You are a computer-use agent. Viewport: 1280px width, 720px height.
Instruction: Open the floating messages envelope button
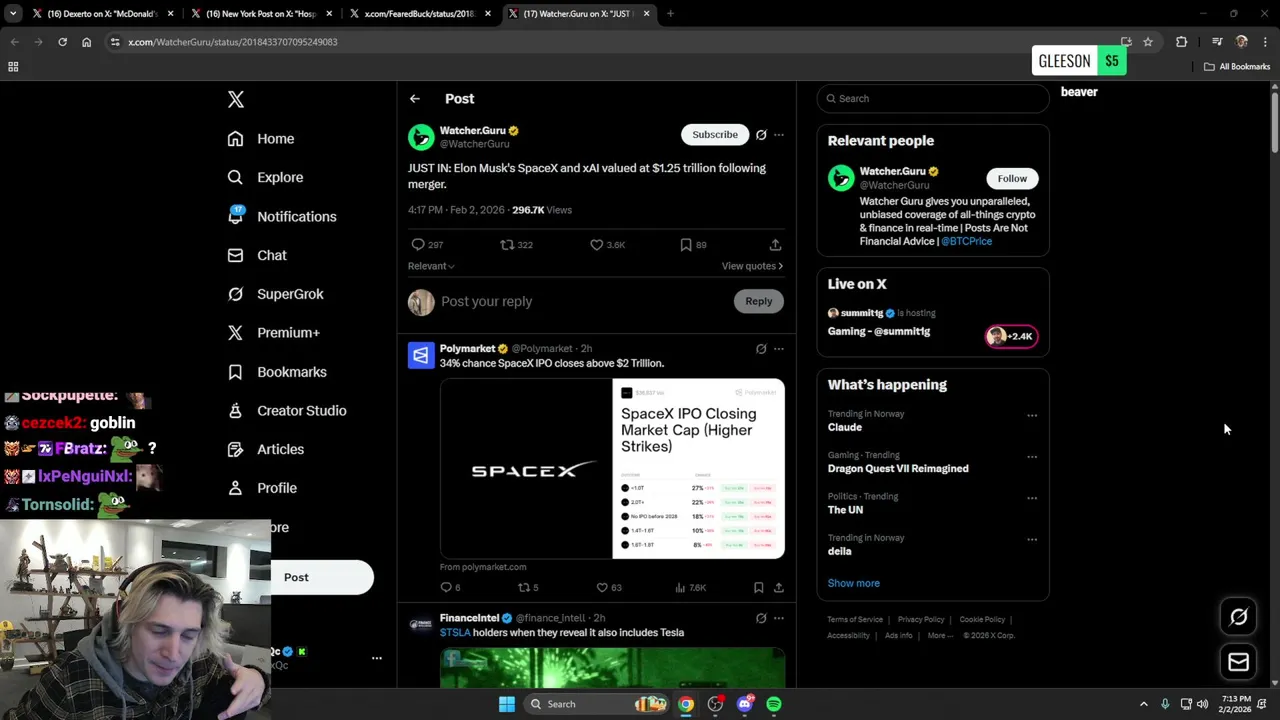[1239, 662]
